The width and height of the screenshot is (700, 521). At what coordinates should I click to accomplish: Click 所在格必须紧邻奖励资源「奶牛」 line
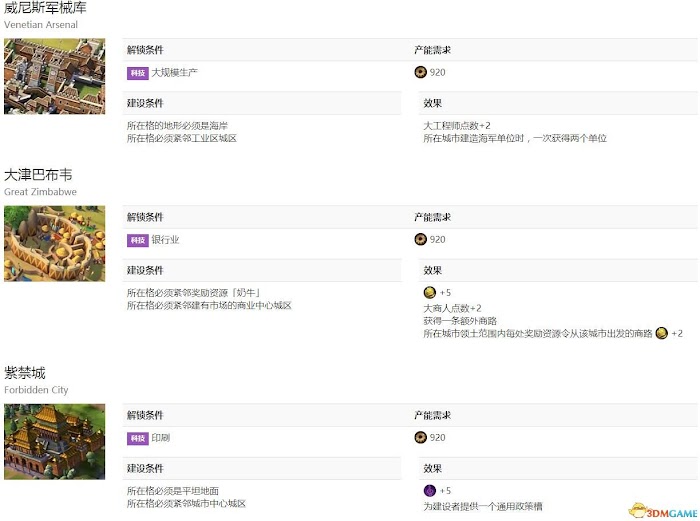pyautogui.click(x=193, y=293)
